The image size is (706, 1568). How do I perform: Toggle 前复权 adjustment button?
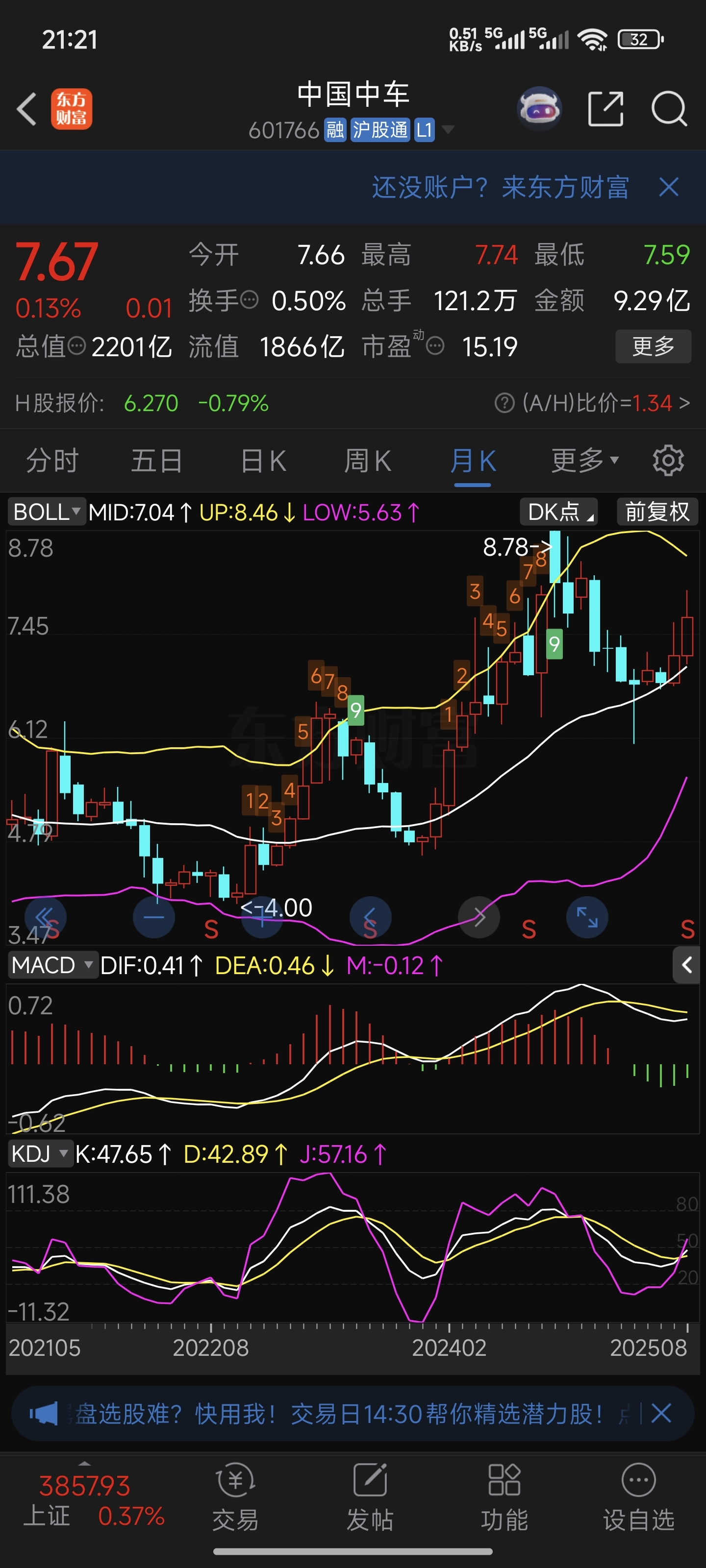(x=657, y=512)
